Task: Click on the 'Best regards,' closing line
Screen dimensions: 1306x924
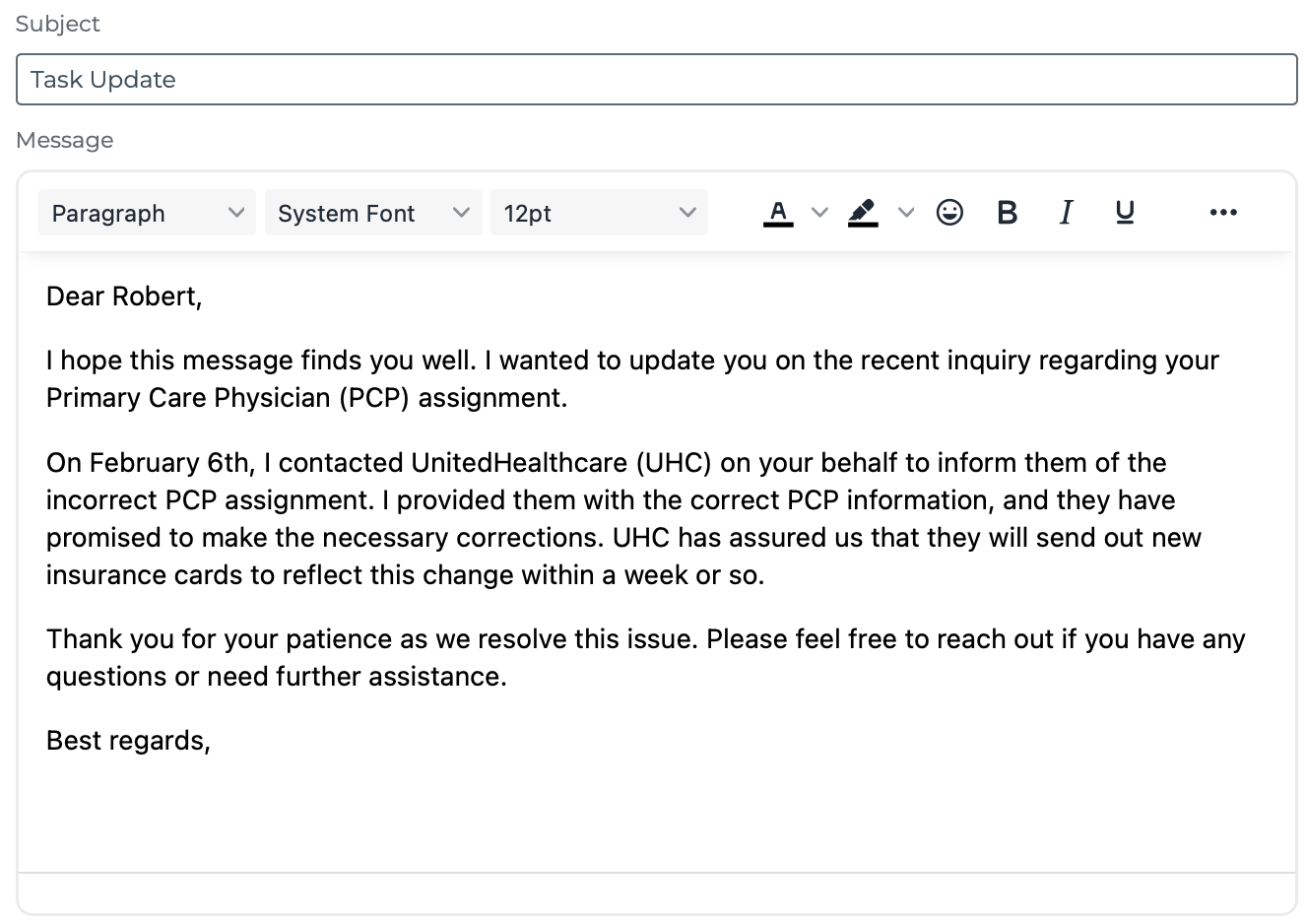Action: coord(128,741)
